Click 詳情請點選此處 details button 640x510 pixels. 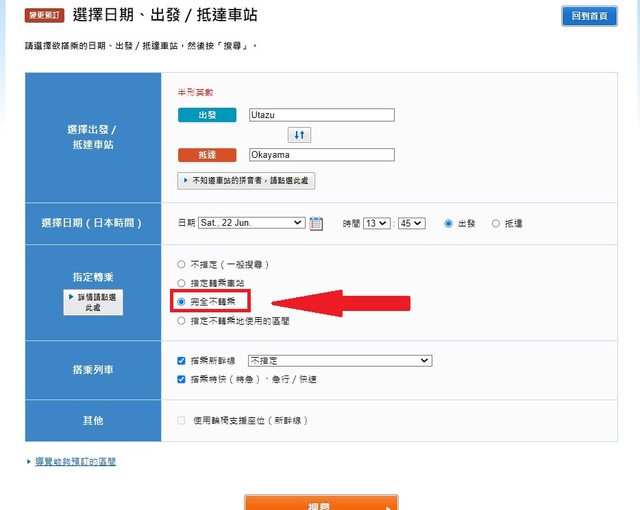point(93,304)
